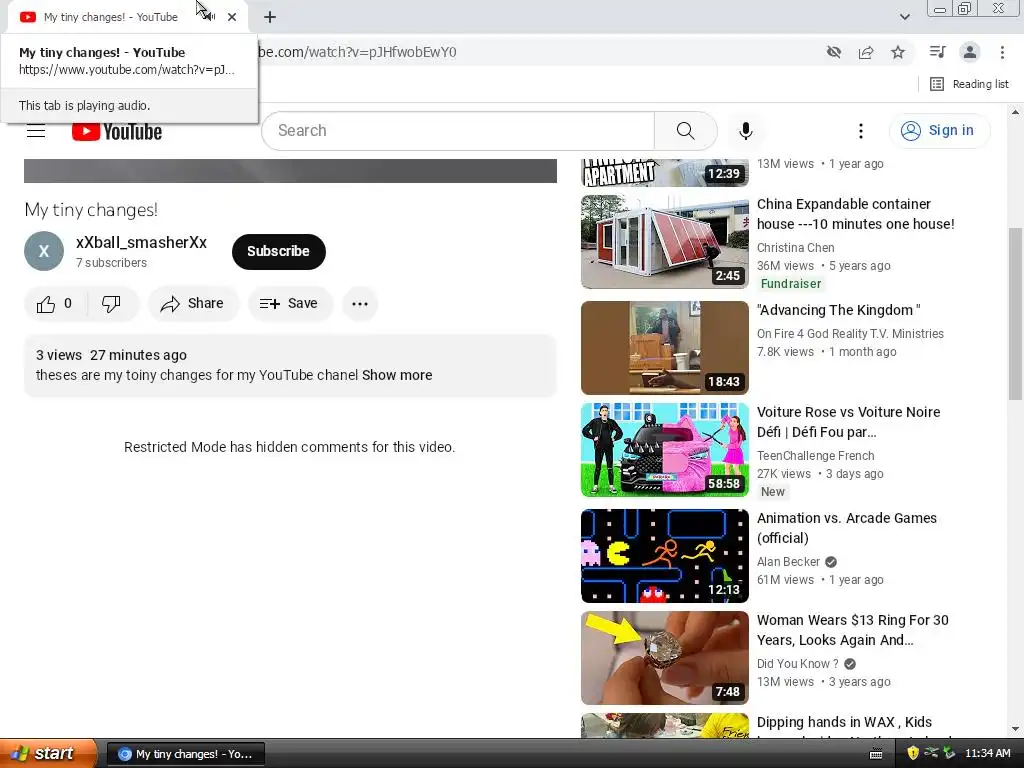The height and width of the screenshot is (768, 1024).
Task: Dislike the video with thumbs down
Action: [x=112, y=304]
